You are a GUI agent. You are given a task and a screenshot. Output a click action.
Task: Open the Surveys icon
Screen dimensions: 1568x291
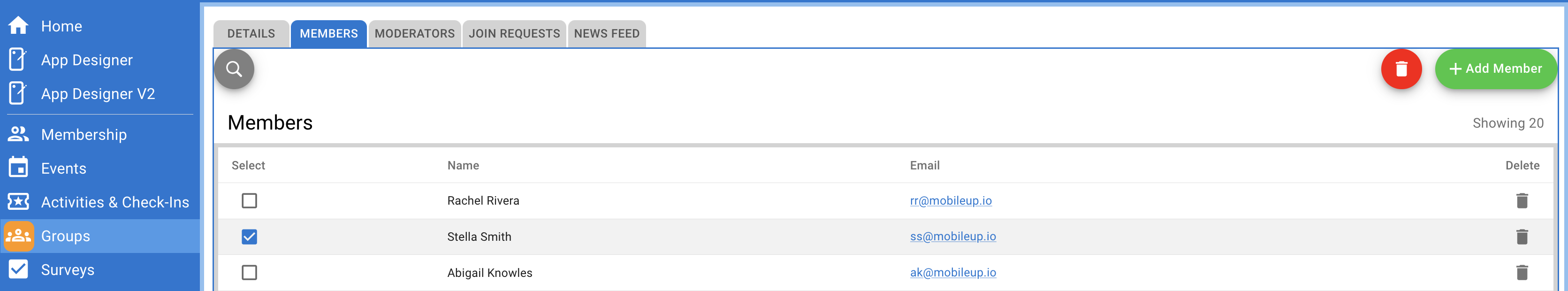pos(19,270)
